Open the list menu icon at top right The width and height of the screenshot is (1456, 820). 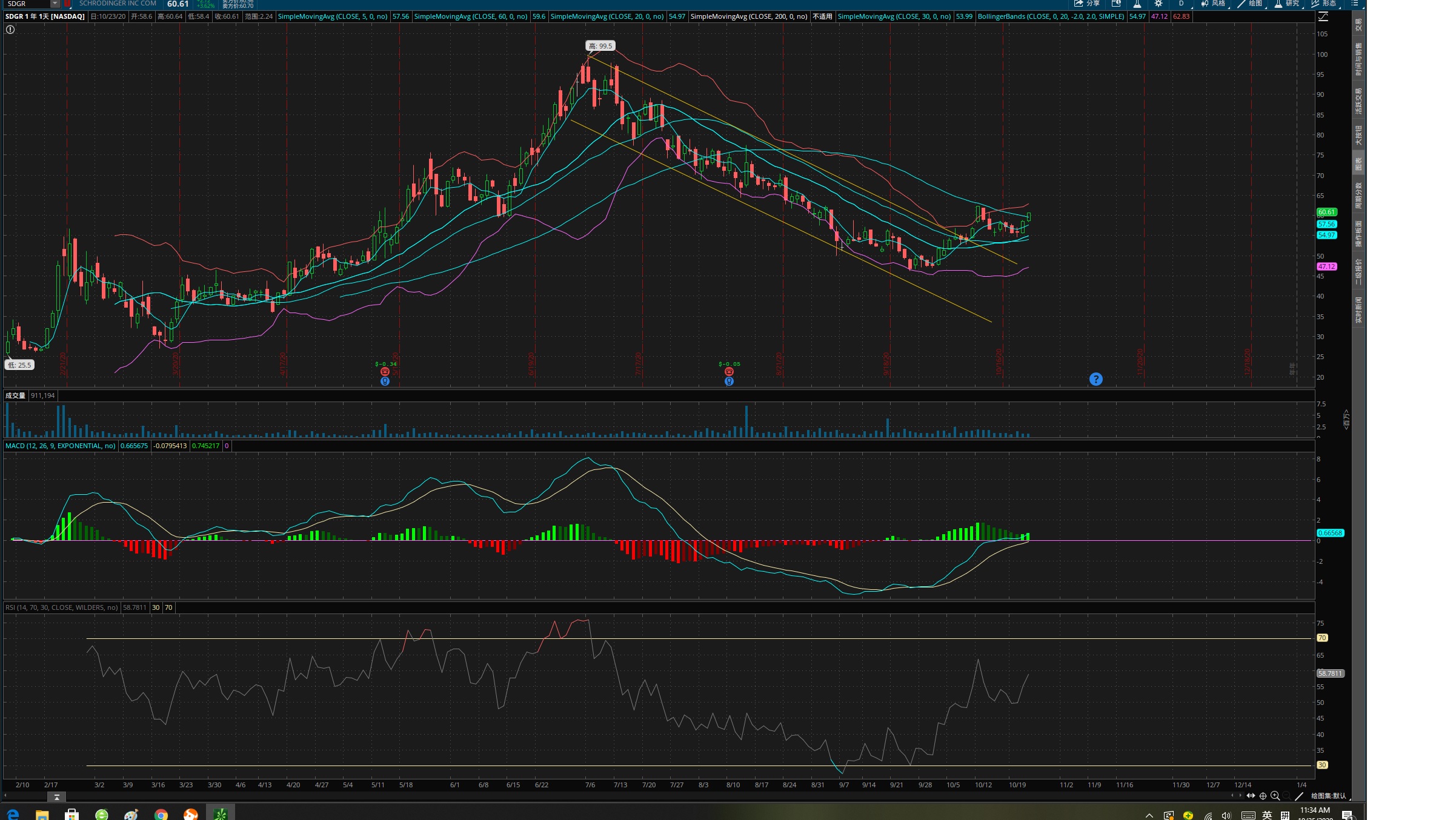pos(1354,4)
